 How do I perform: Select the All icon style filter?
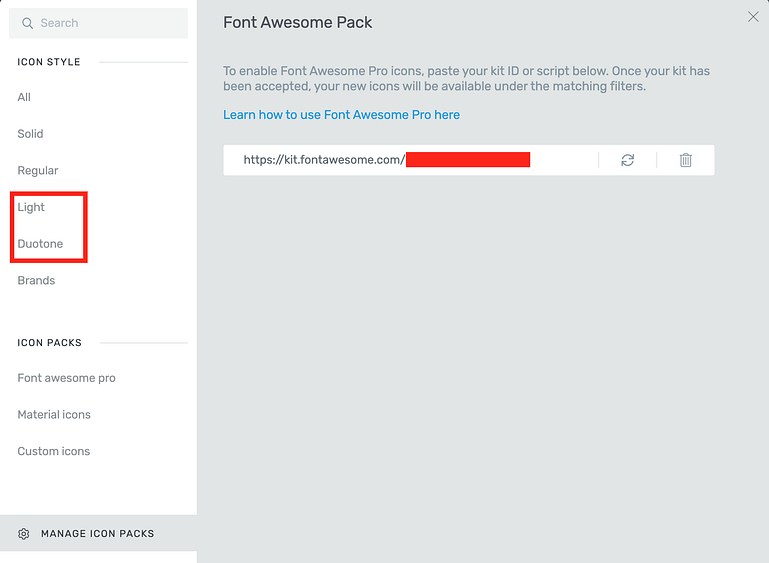(x=24, y=97)
